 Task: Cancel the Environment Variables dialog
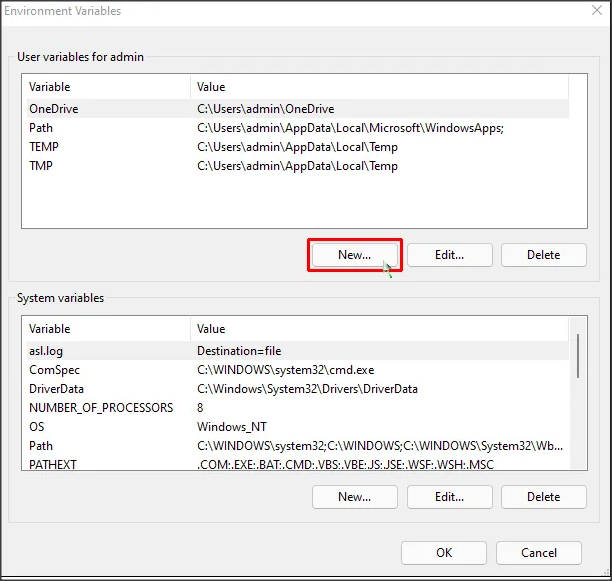(539, 553)
